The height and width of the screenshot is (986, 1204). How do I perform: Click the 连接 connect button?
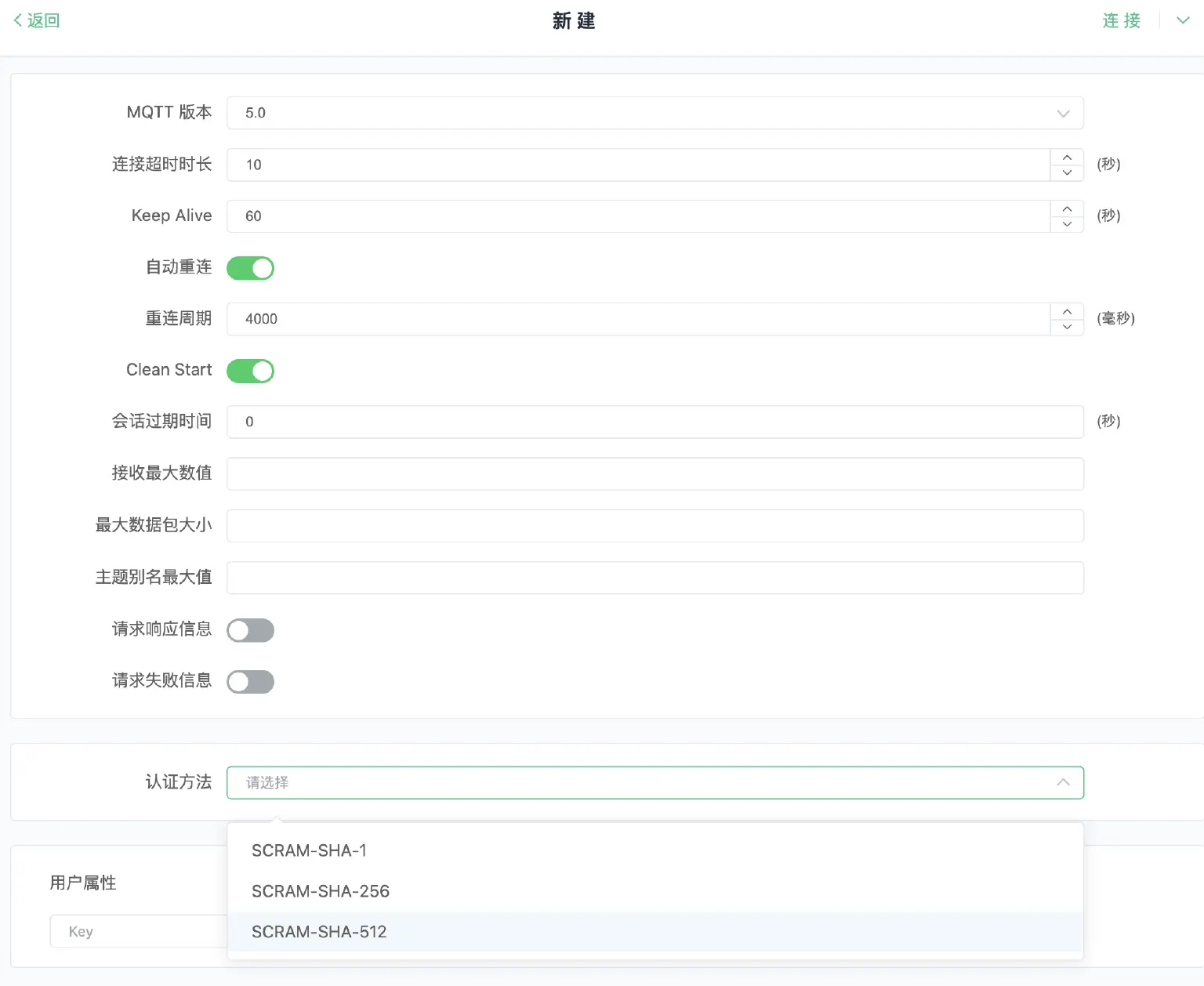pyautogui.click(x=1121, y=20)
